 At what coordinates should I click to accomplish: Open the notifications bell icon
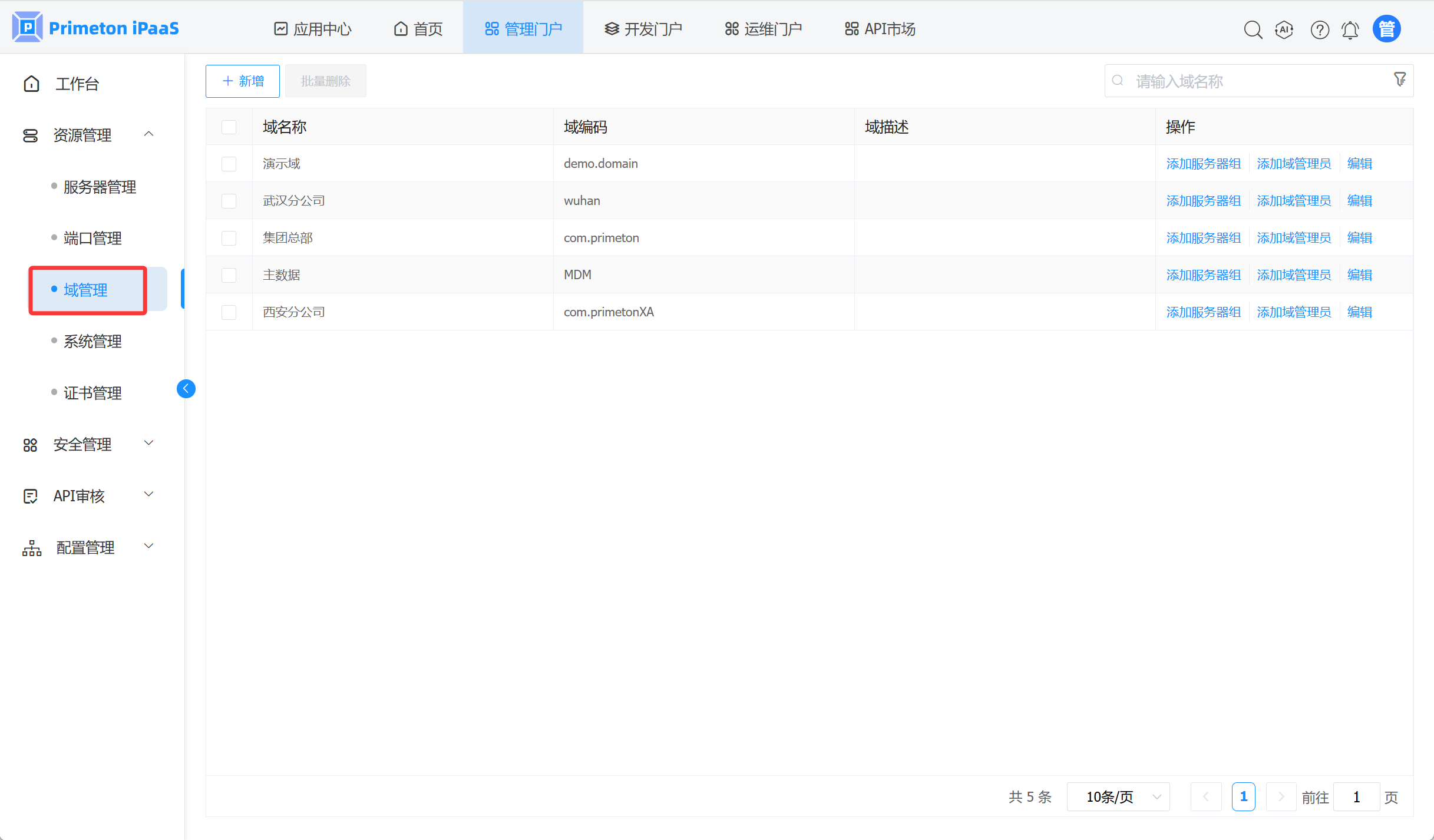coord(1350,29)
